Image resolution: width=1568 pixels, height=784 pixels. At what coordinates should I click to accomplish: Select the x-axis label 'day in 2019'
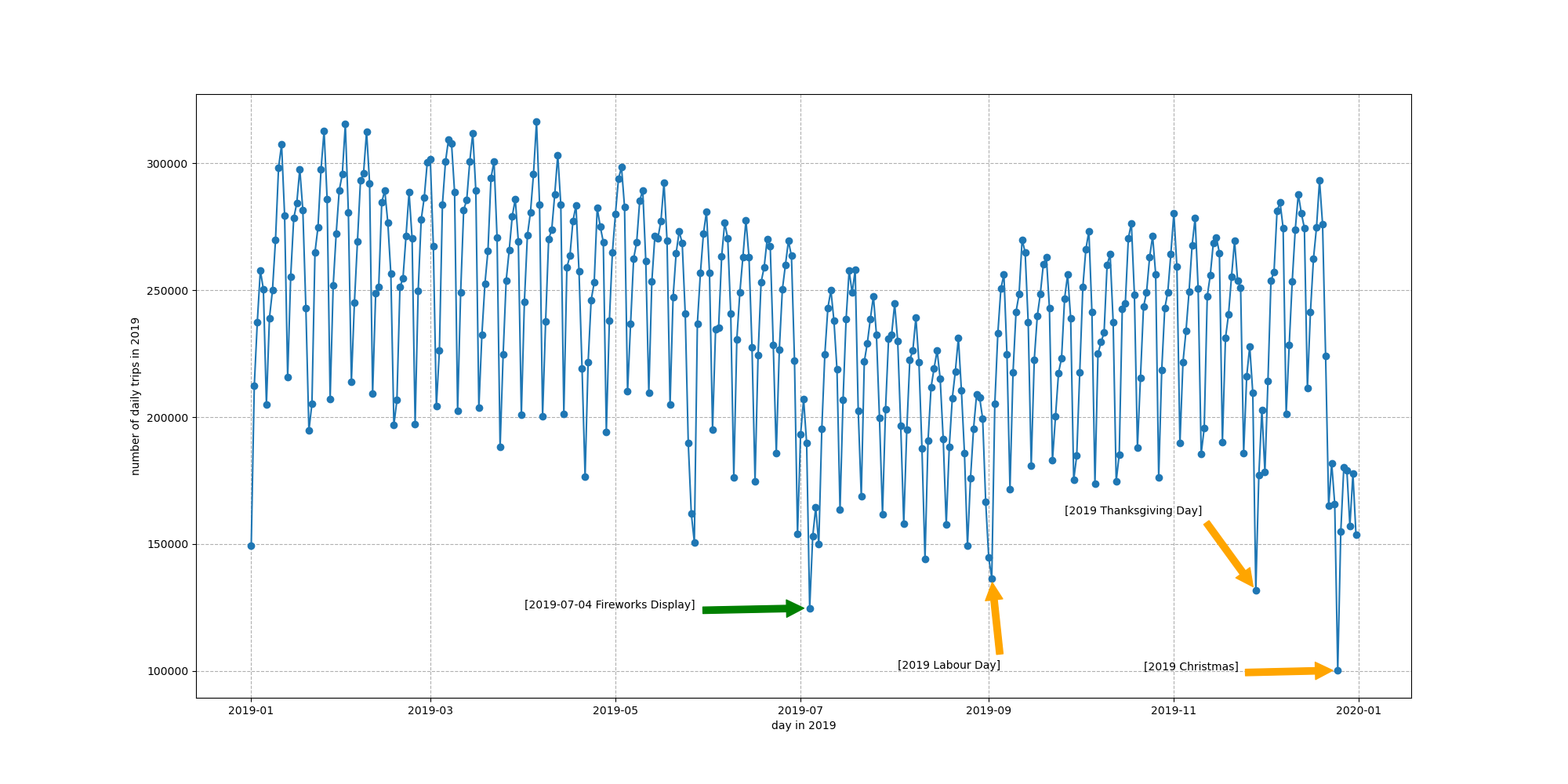pyautogui.click(x=804, y=725)
